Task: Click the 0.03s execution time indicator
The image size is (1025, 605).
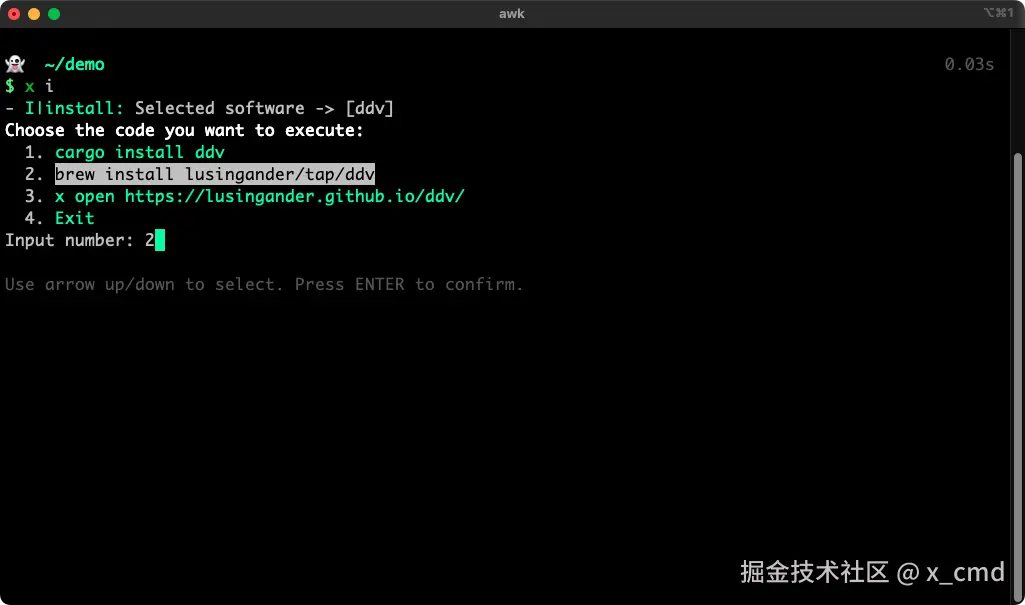Action: click(969, 64)
